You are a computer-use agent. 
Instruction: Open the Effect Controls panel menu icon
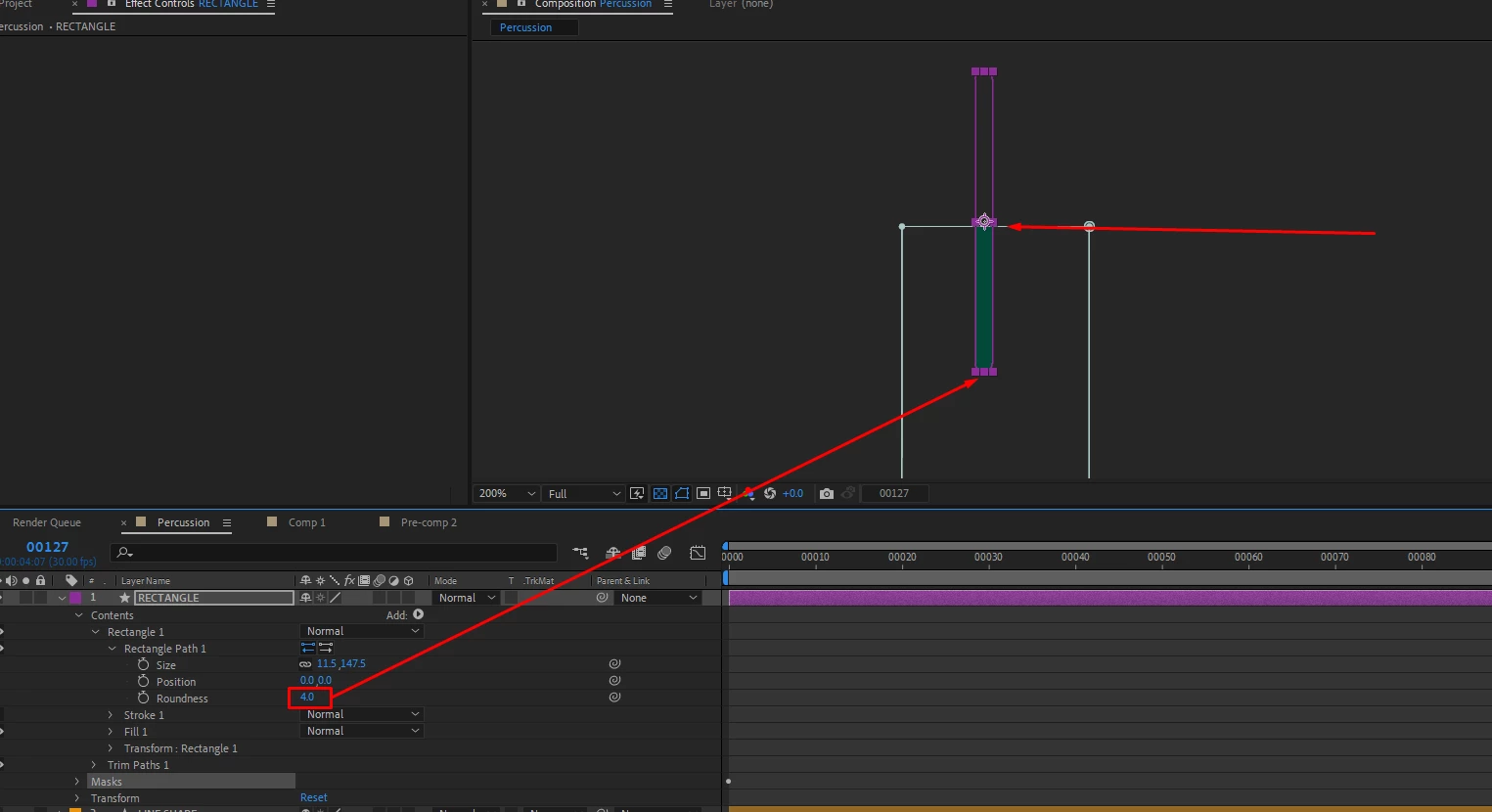[271, 5]
